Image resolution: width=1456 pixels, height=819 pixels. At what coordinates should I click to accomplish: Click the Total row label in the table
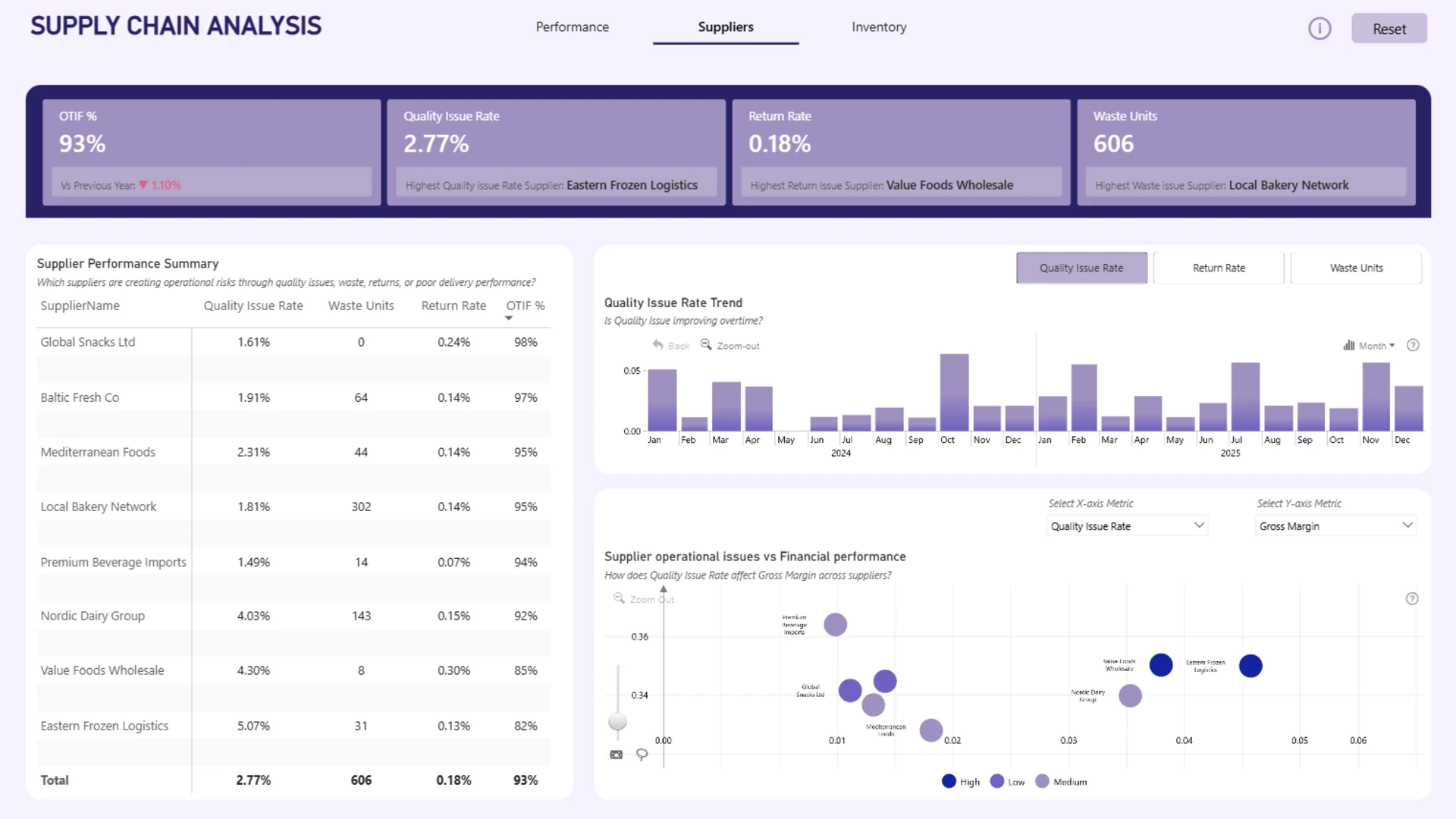pyautogui.click(x=55, y=780)
